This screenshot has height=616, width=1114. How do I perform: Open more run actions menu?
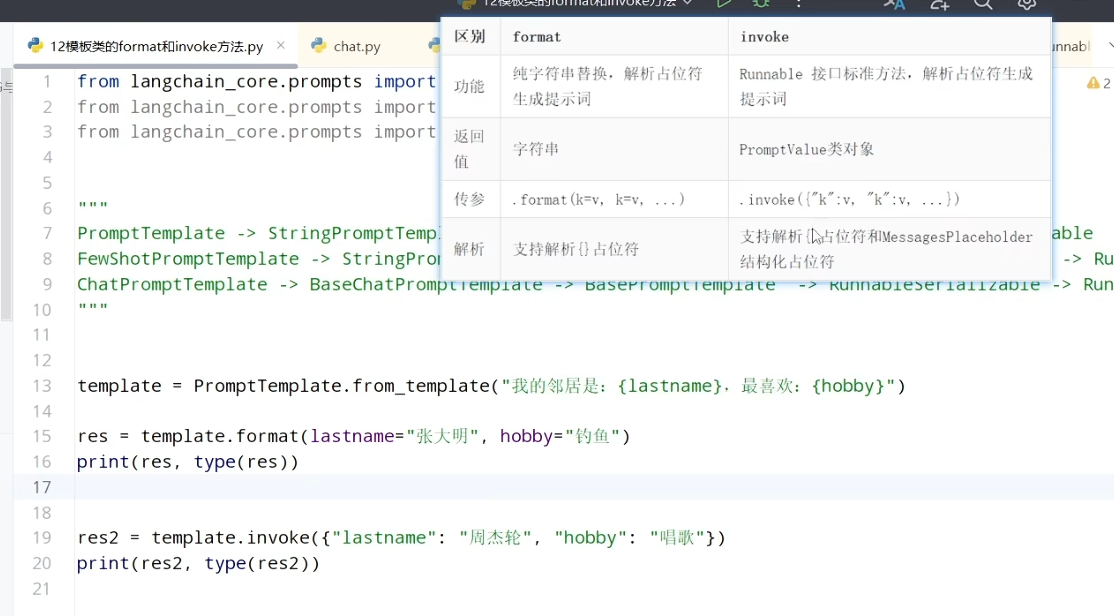click(x=799, y=4)
